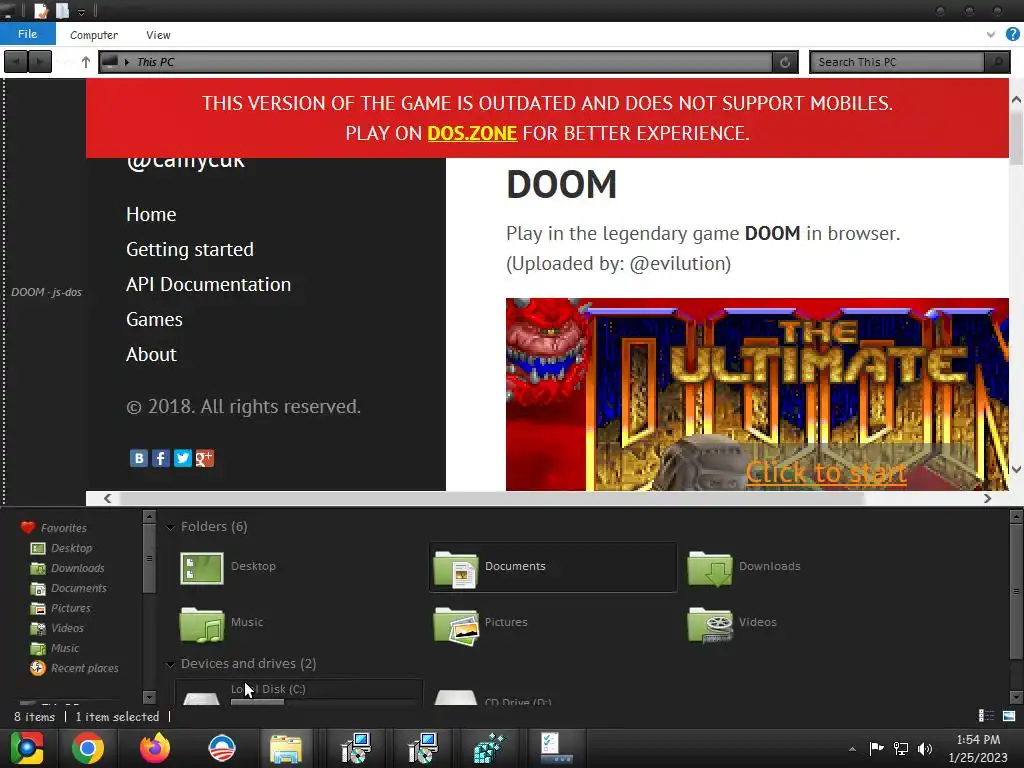Click the Start button on taskbar
1024x768 pixels.
click(x=27, y=748)
